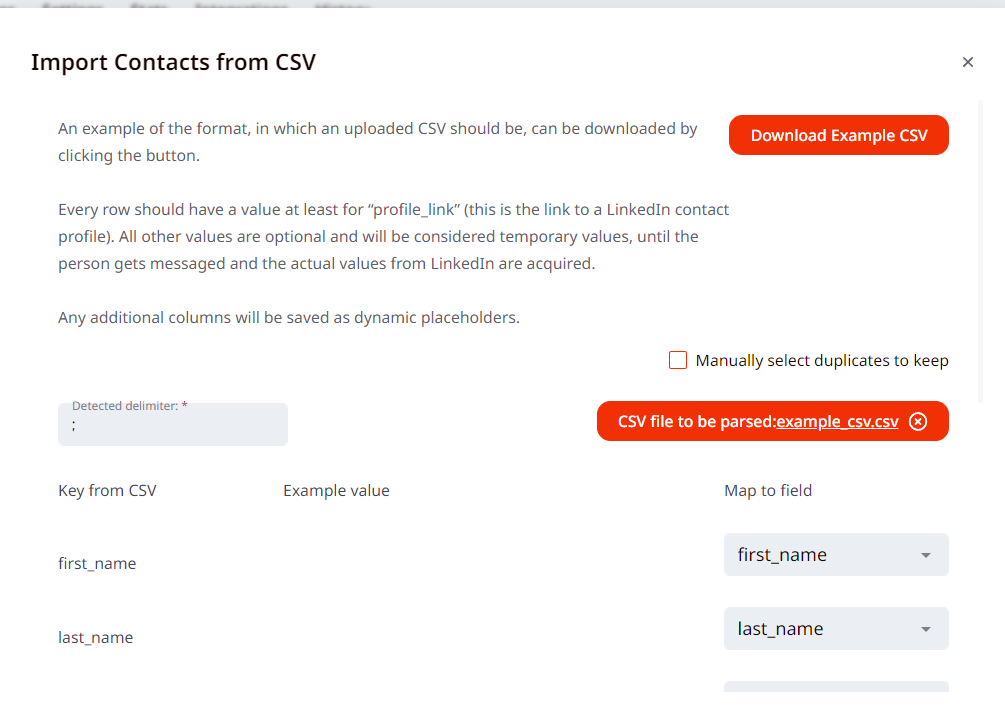Click the Import Contacts from CSV title
Screen dimensions: 1005x726
click(173, 62)
